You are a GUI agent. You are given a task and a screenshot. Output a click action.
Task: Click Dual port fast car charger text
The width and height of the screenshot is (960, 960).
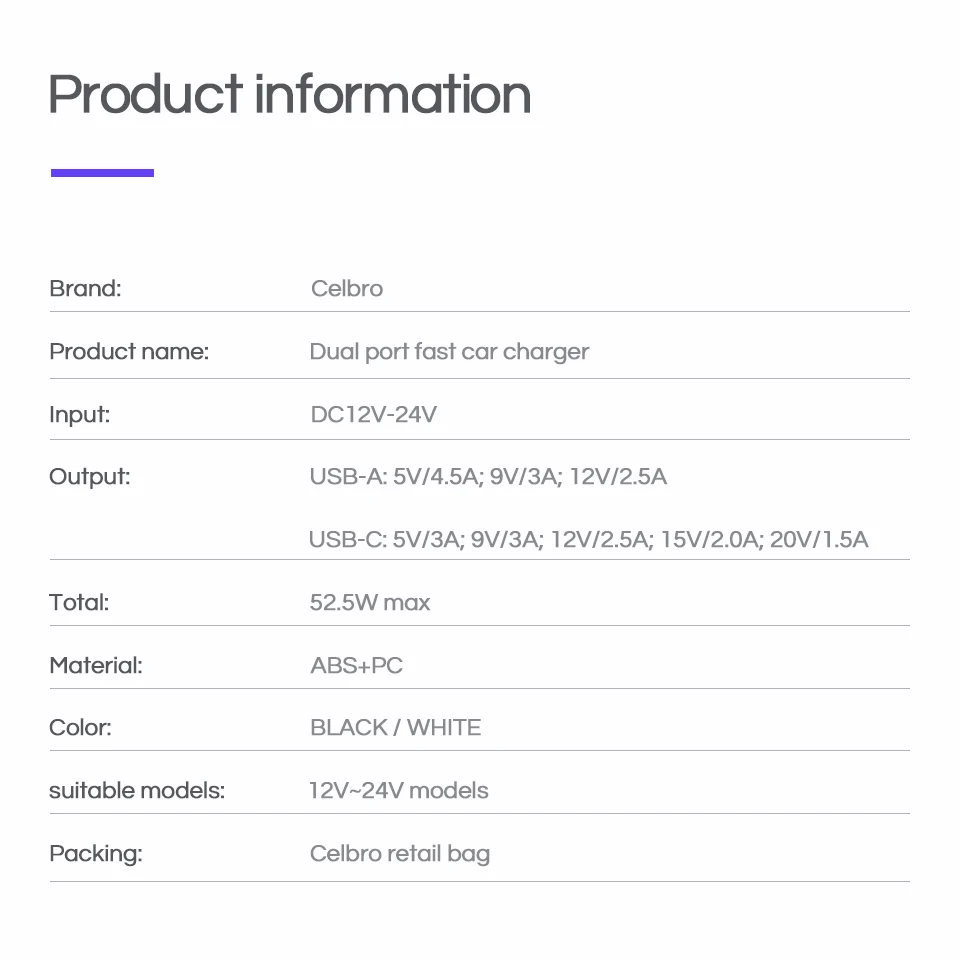pyautogui.click(x=449, y=352)
